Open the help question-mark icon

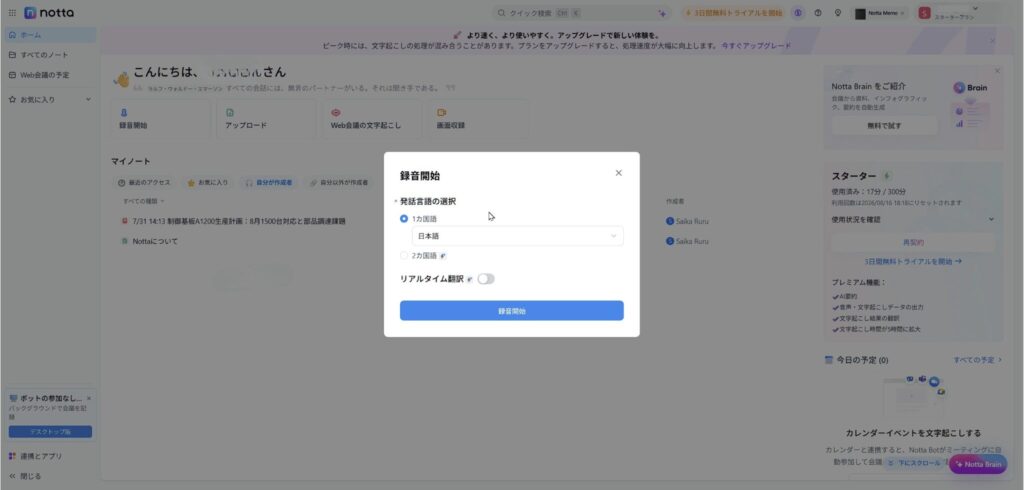point(818,13)
